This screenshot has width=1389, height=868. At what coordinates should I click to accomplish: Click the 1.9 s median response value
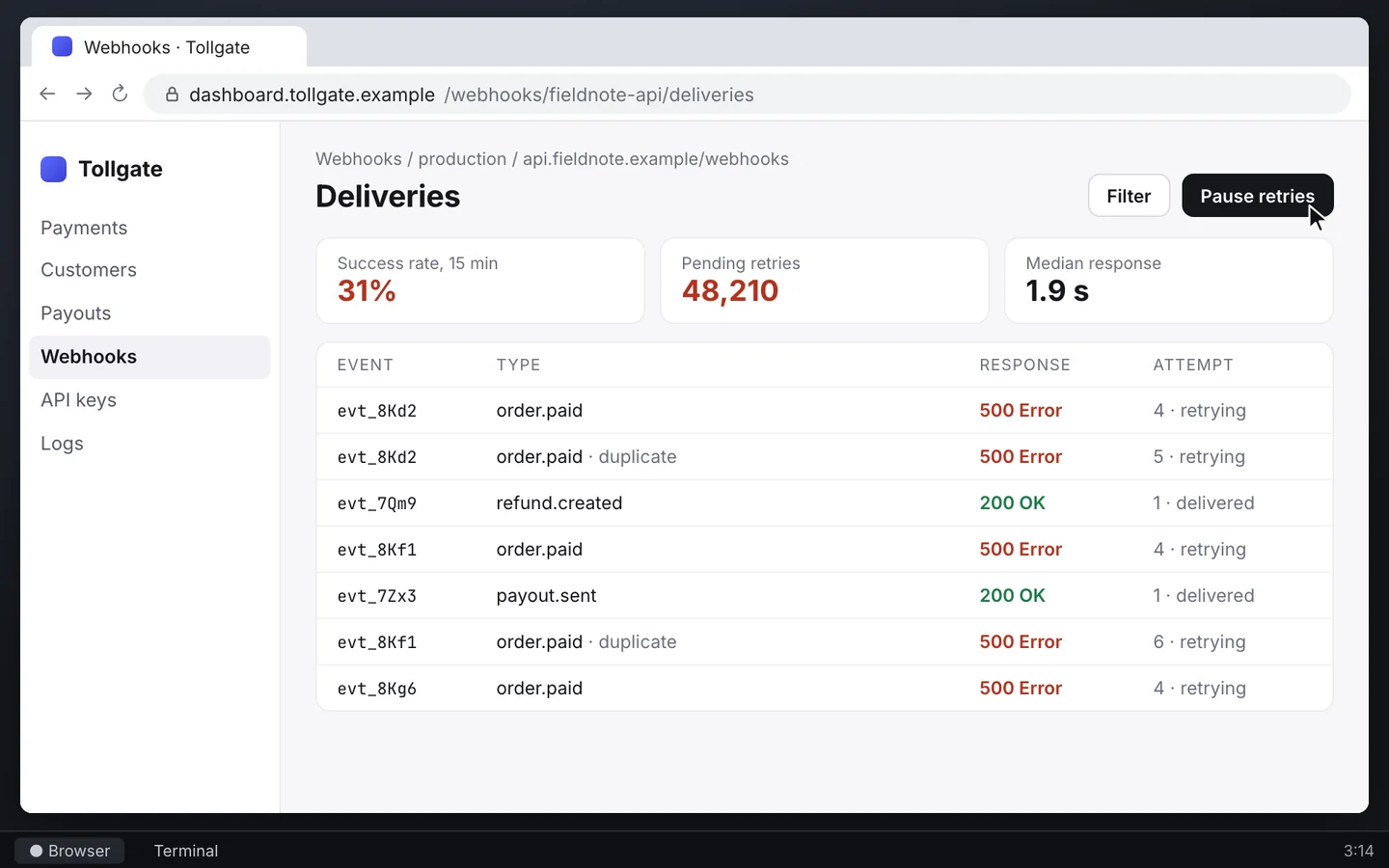(1057, 291)
